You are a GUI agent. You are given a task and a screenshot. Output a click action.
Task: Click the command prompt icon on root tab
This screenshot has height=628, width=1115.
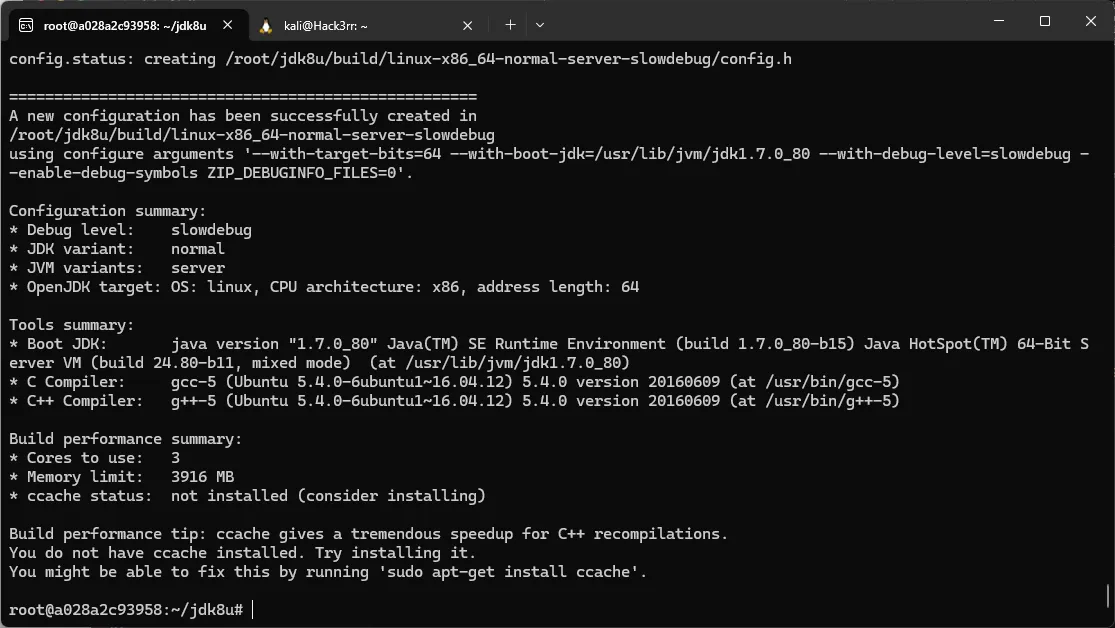pyautogui.click(x=26, y=26)
